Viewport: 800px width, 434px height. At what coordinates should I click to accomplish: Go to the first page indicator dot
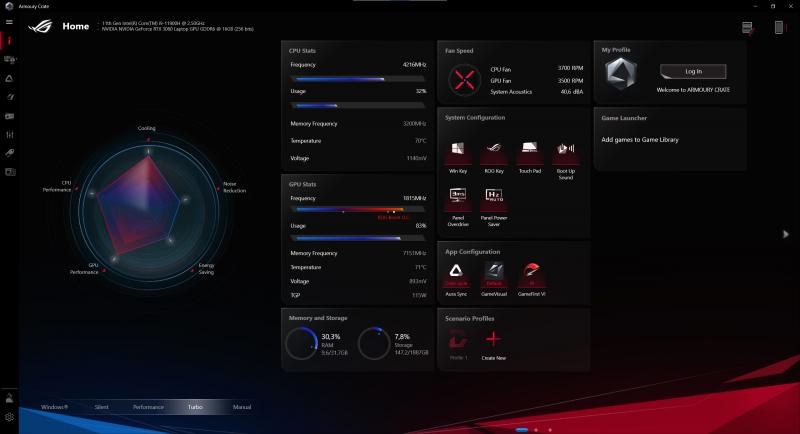tap(521, 430)
